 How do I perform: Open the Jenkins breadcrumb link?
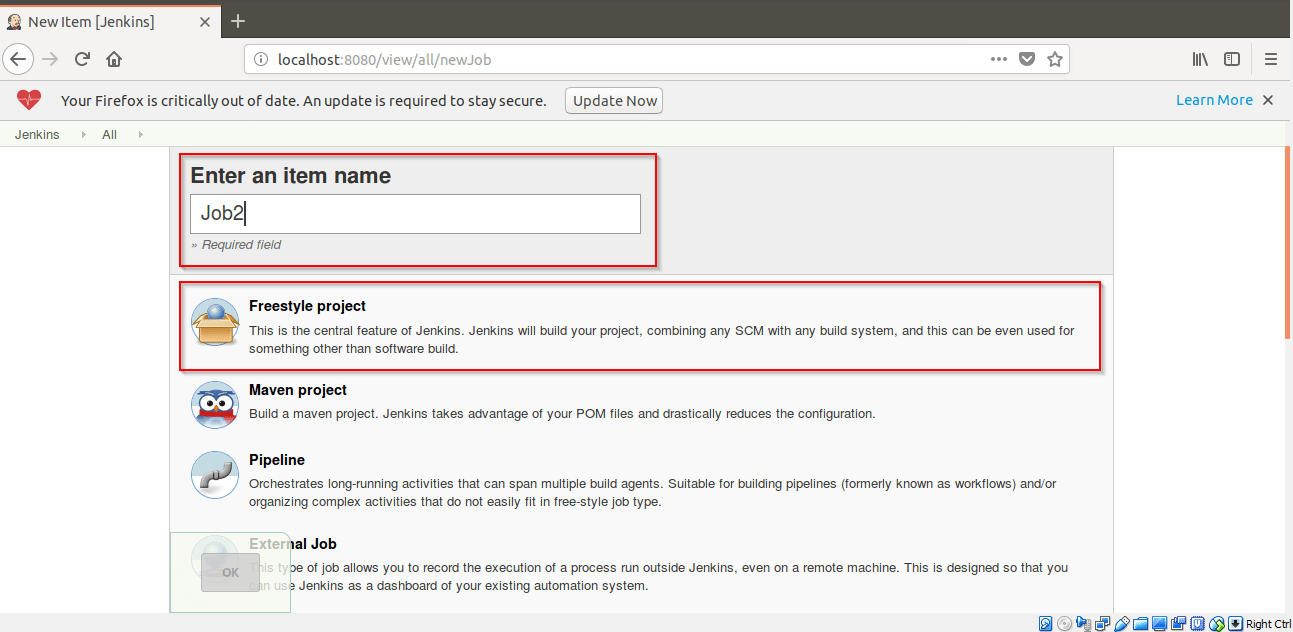click(x=37, y=134)
